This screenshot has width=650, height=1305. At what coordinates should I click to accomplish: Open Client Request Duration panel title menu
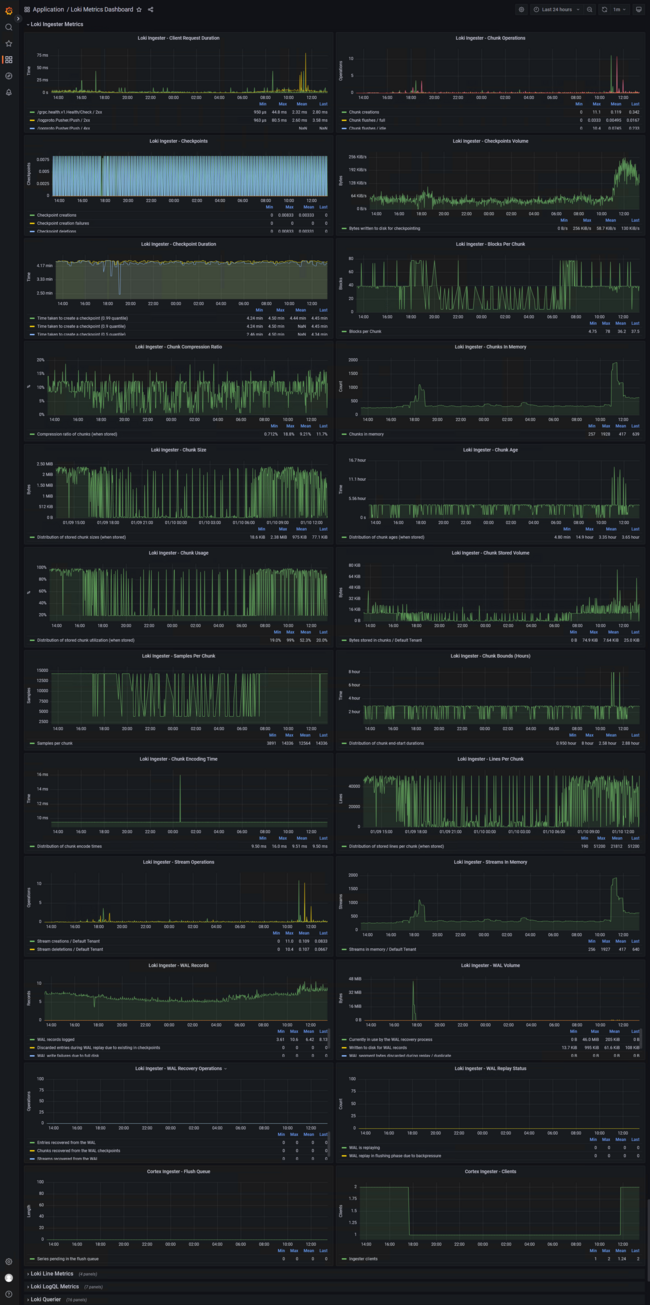(178, 38)
